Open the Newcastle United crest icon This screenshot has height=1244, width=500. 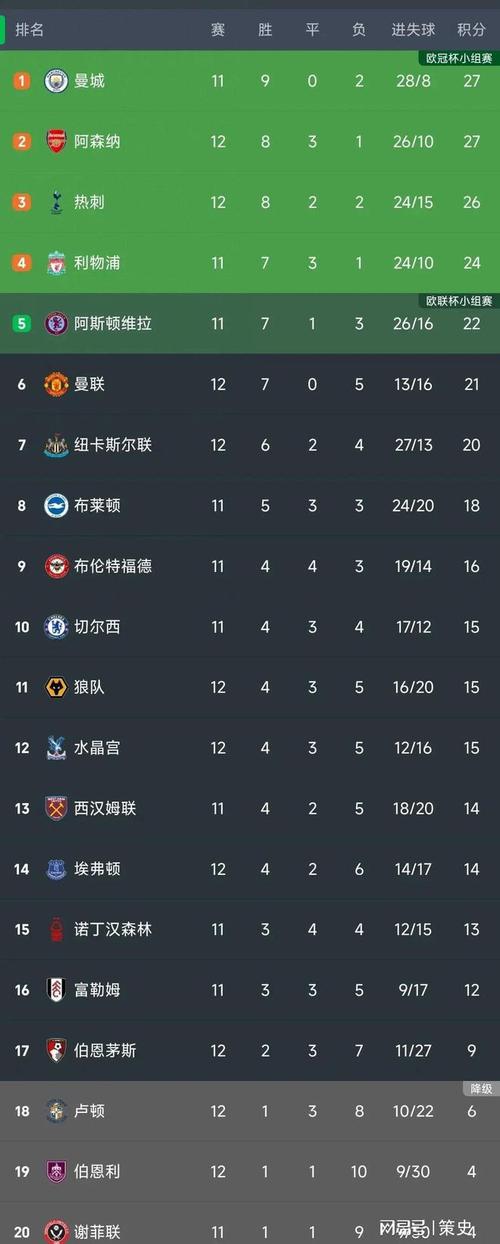[56, 445]
